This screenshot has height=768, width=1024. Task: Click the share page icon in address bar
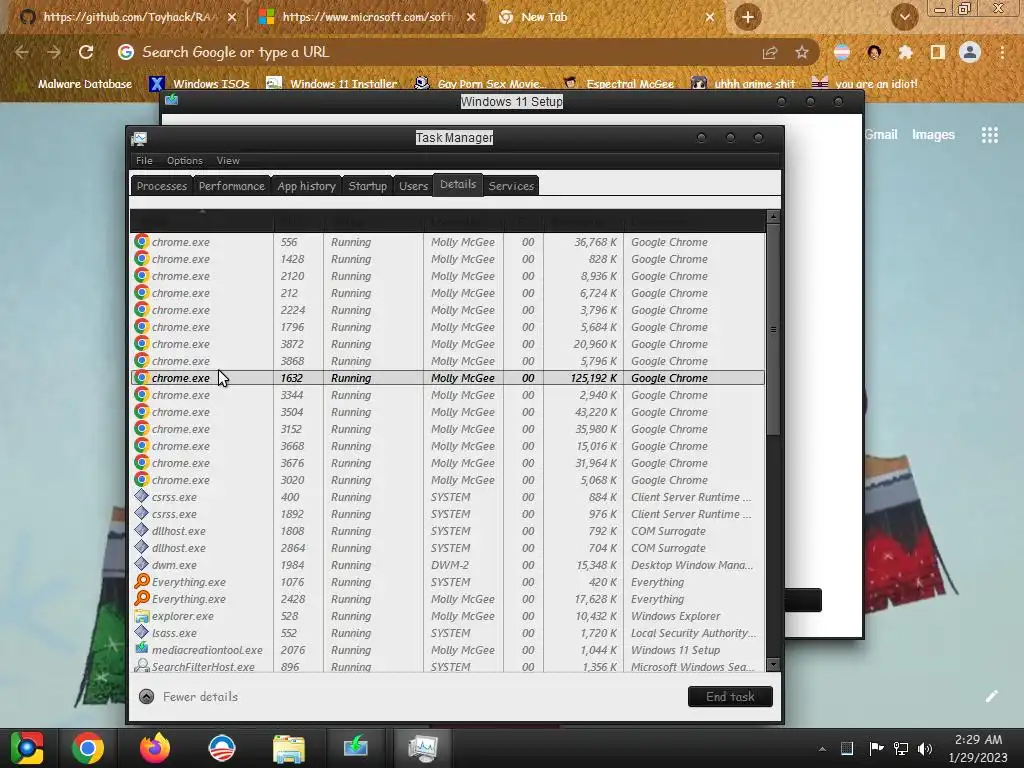[770, 53]
